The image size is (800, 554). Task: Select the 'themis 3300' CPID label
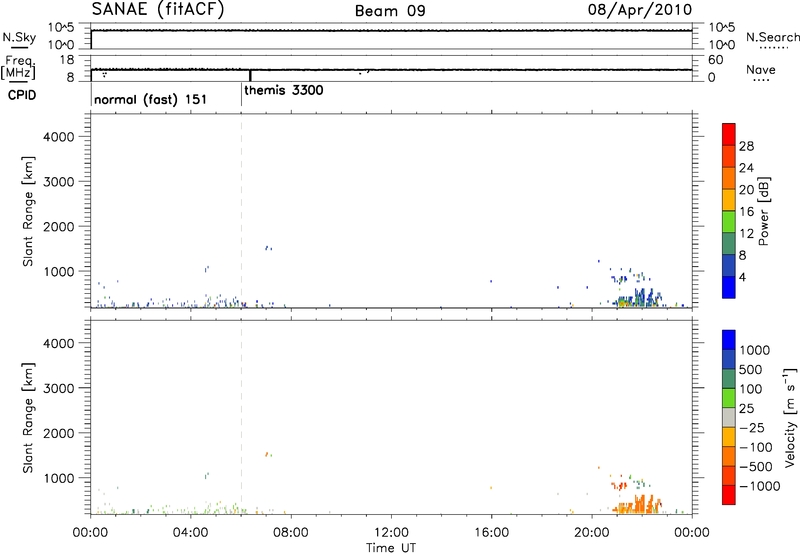pos(284,90)
